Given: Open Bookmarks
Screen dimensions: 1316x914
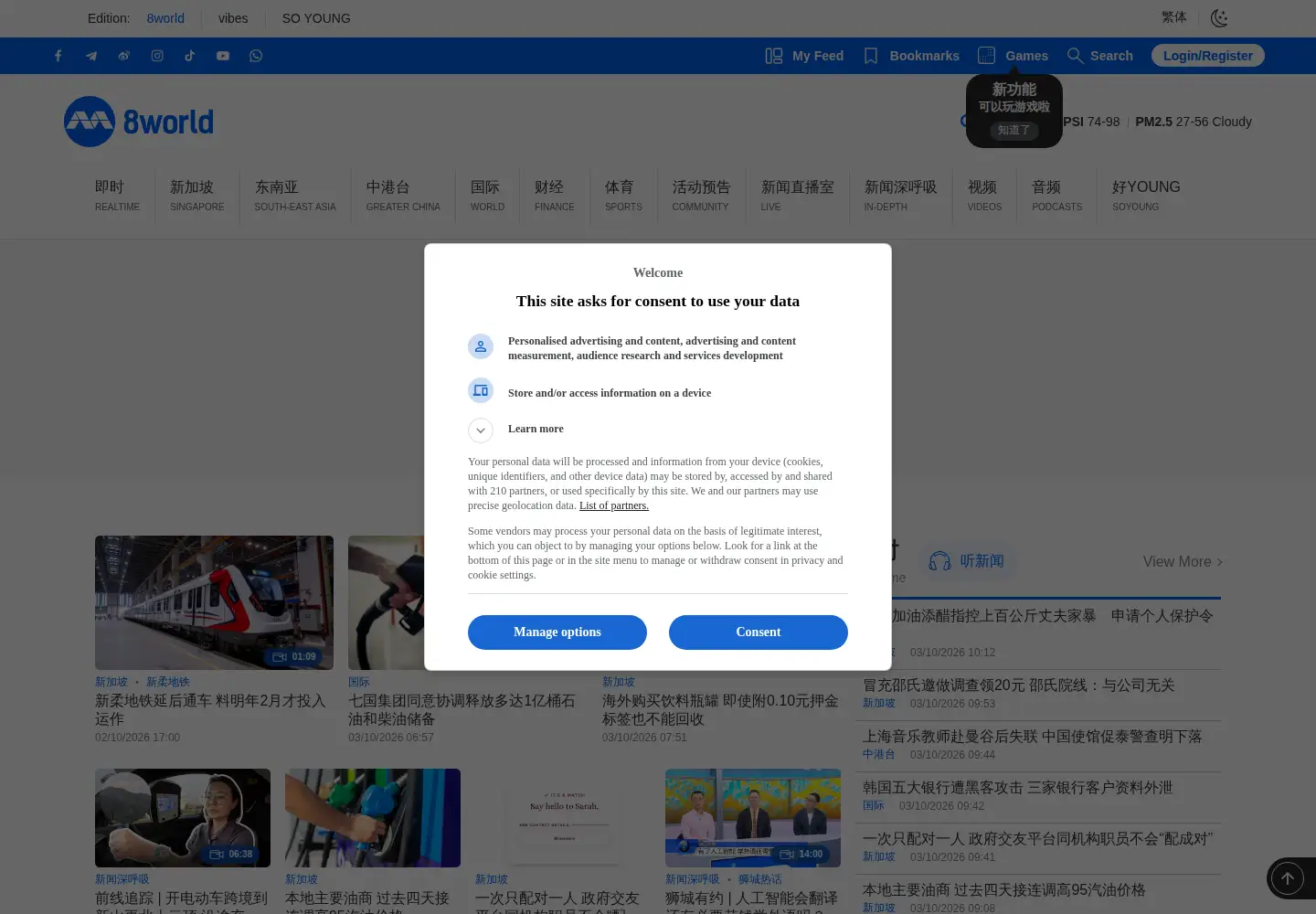Looking at the screenshot, I should tap(911, 56).
